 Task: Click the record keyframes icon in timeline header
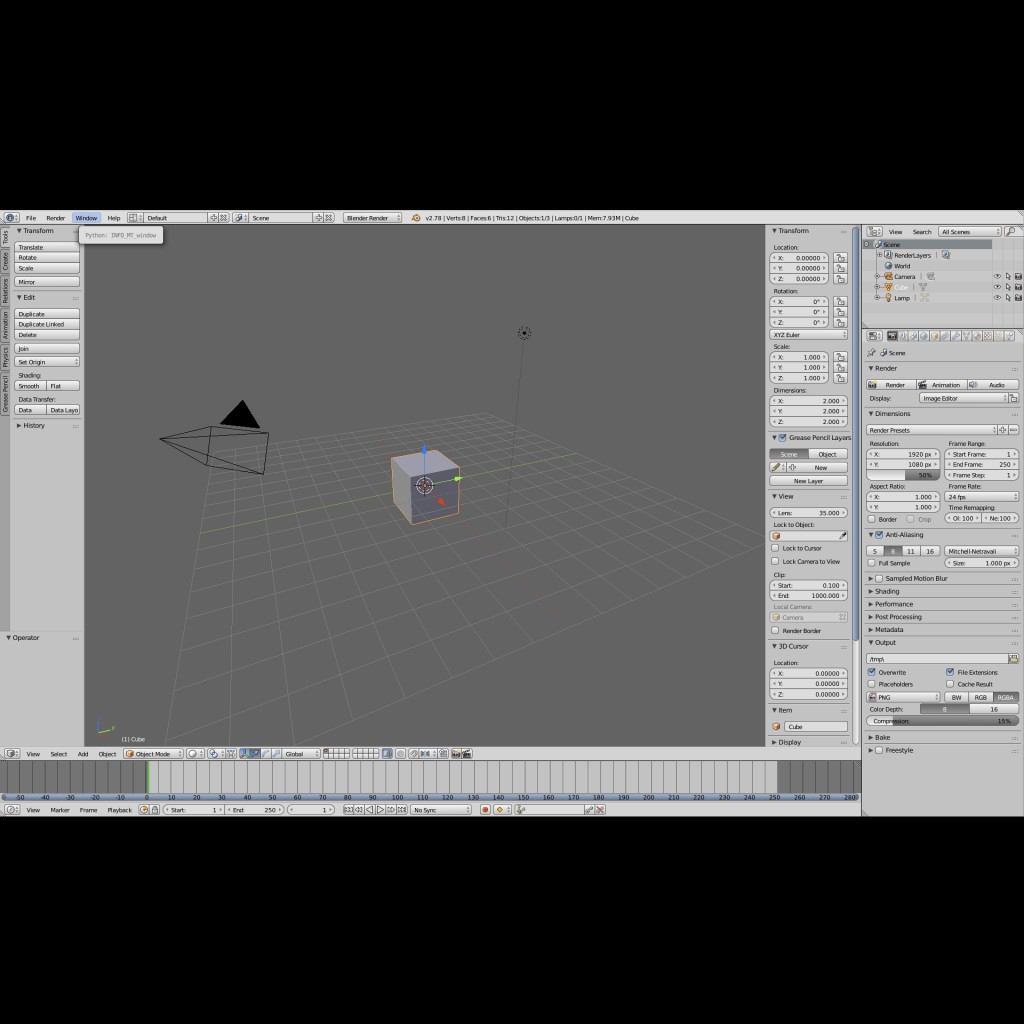click(x=486, y=810)
